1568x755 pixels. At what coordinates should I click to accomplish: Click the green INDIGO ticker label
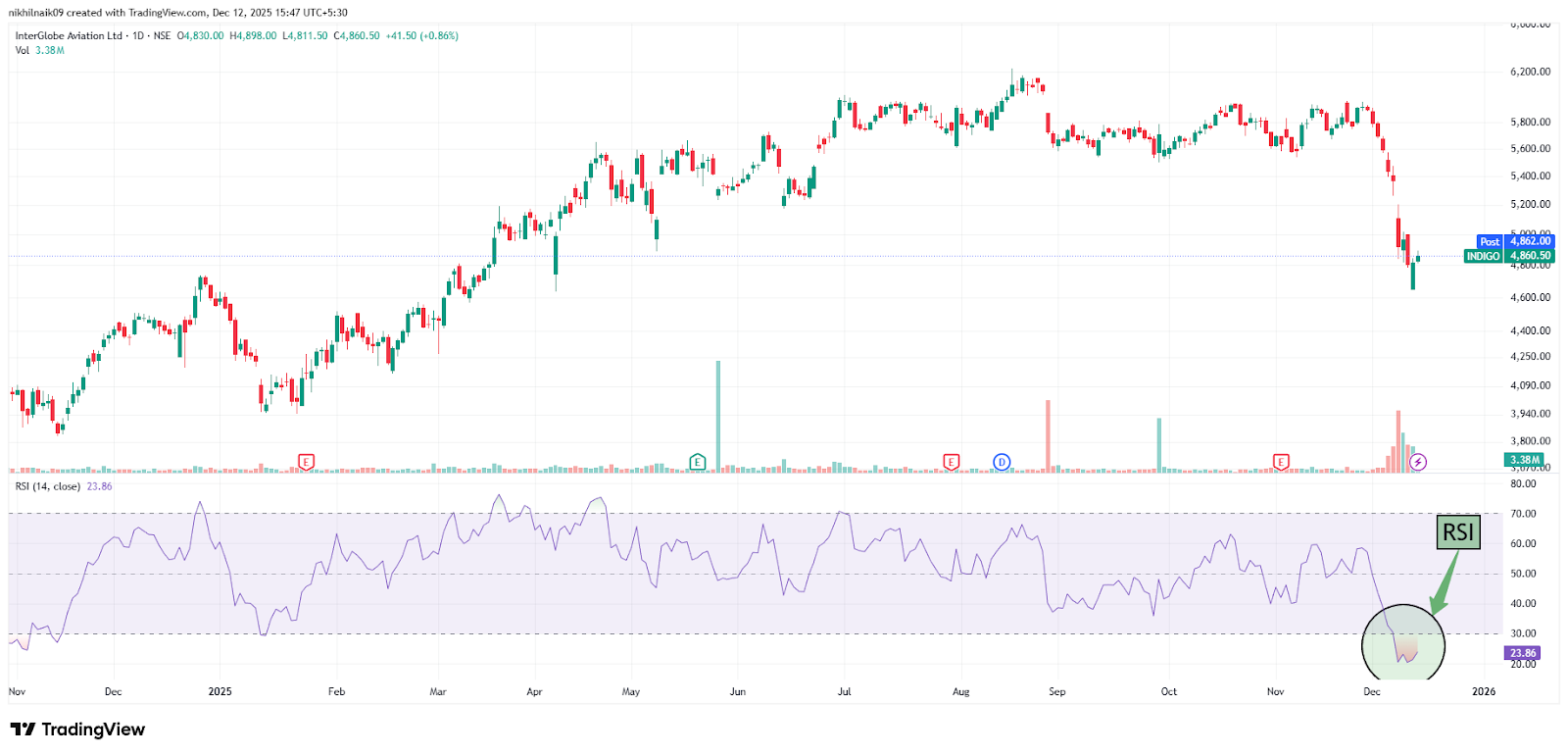(x=1483, y=256)
